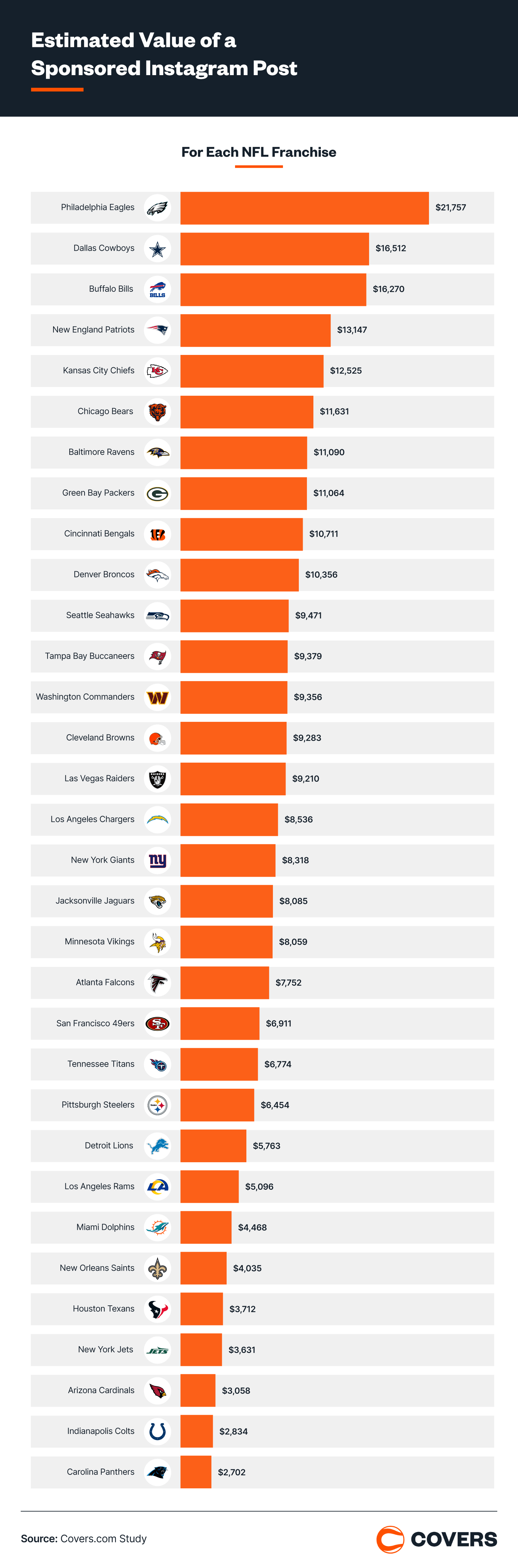This screenshot has width=518, height=1568.
Task: Click the New England Patriots team name
Action: [x=93, y=330]
